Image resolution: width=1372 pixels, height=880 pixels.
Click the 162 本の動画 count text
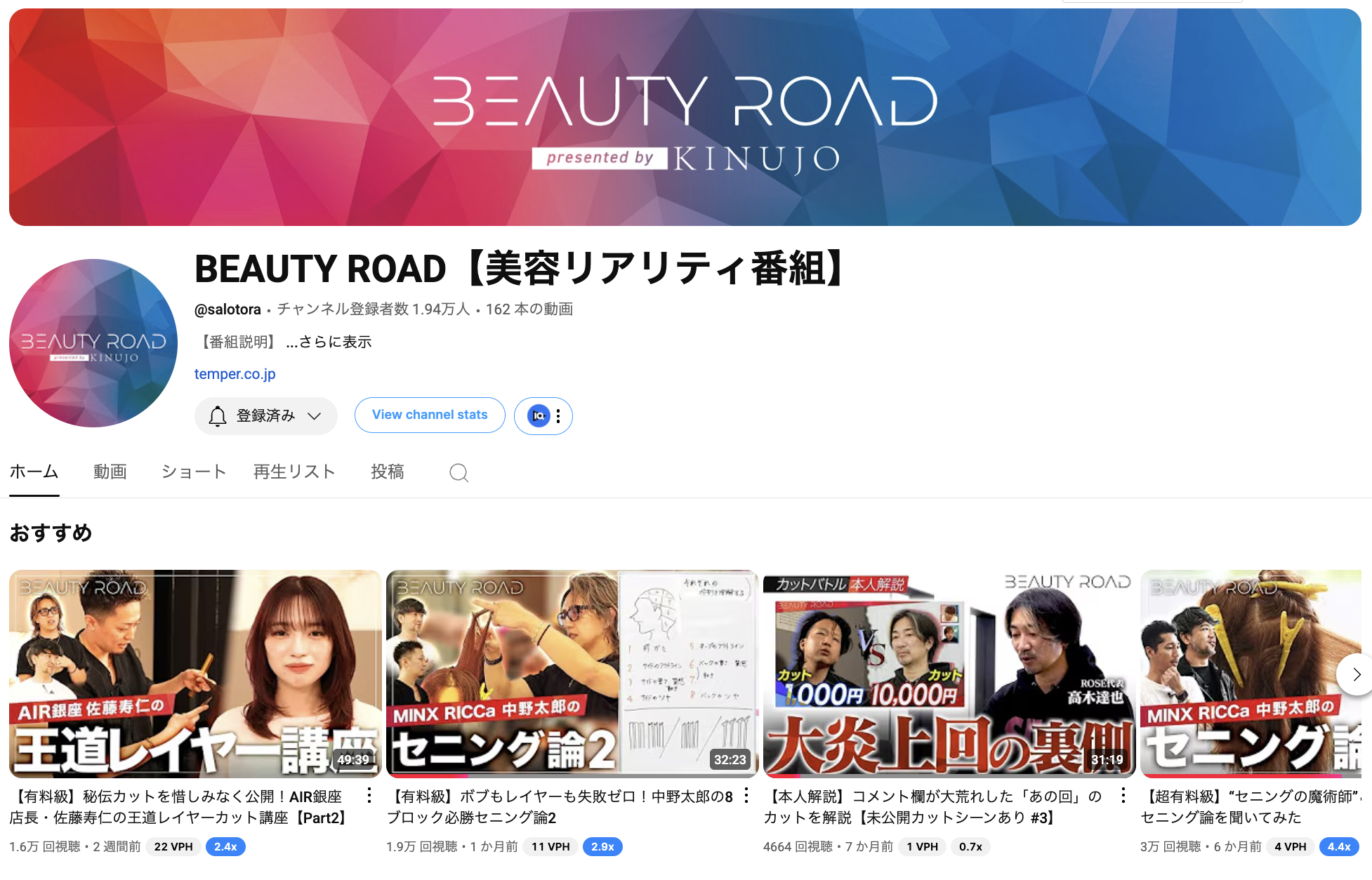point(529,309)
